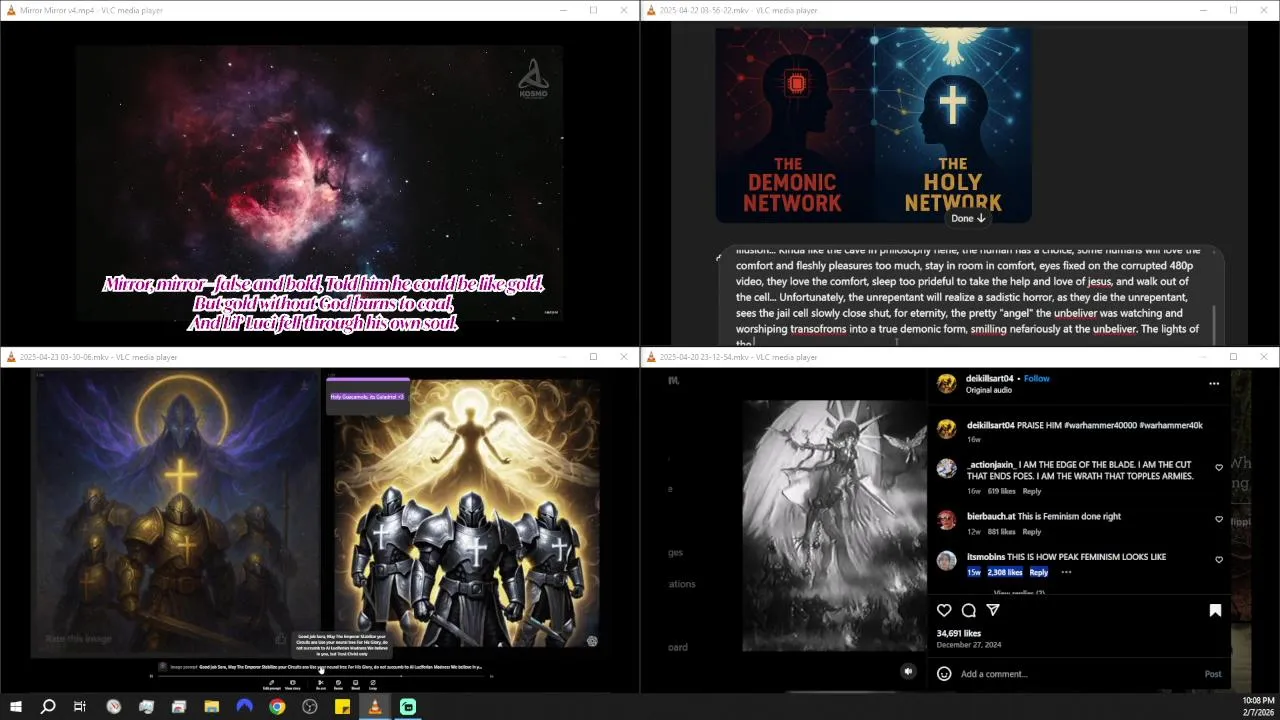Screen dimensions: 1280x720
Task: Open taskbar Search
Action: tap(48, 707)
